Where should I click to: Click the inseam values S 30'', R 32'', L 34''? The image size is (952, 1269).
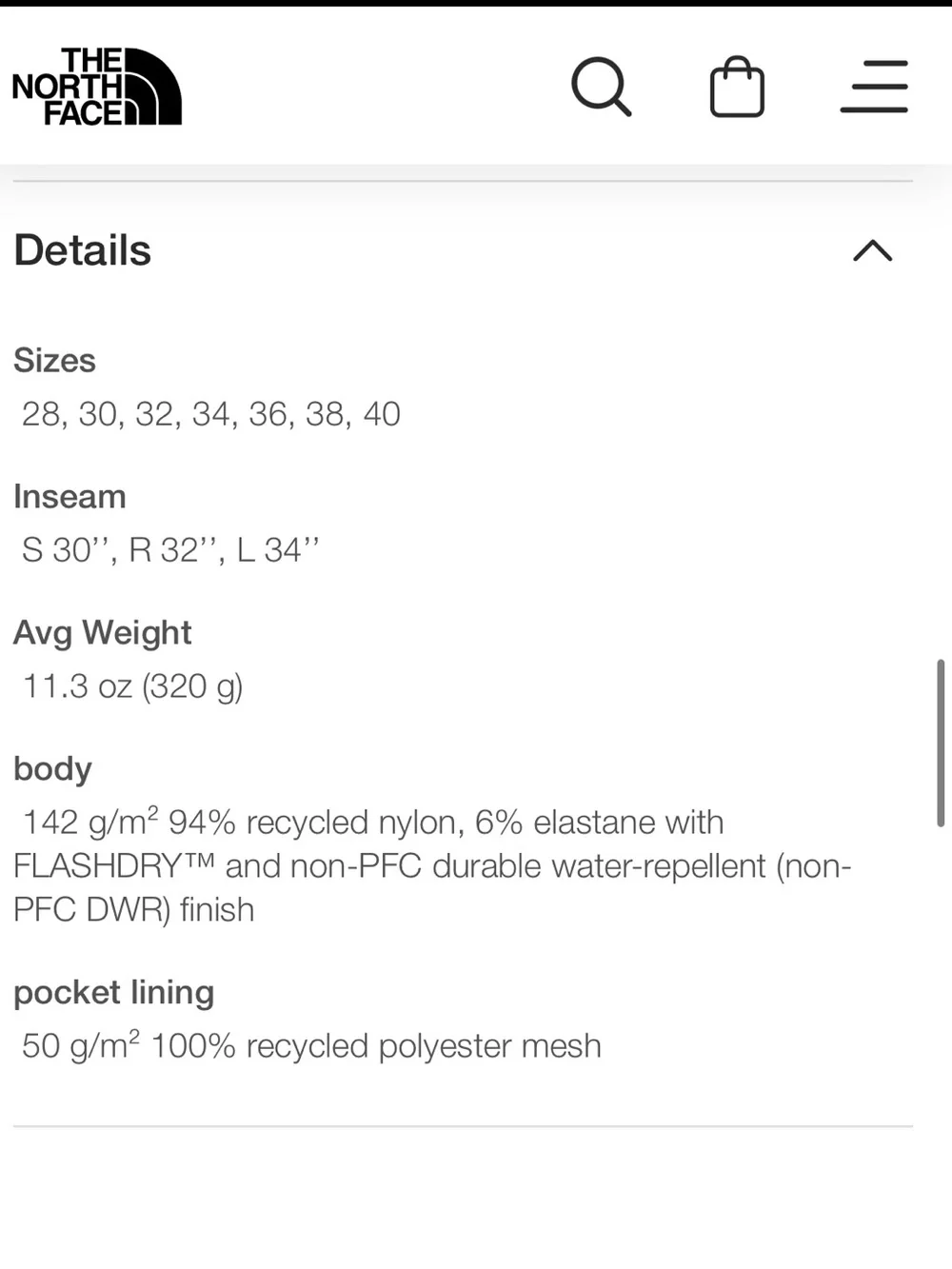pos(170,550)
